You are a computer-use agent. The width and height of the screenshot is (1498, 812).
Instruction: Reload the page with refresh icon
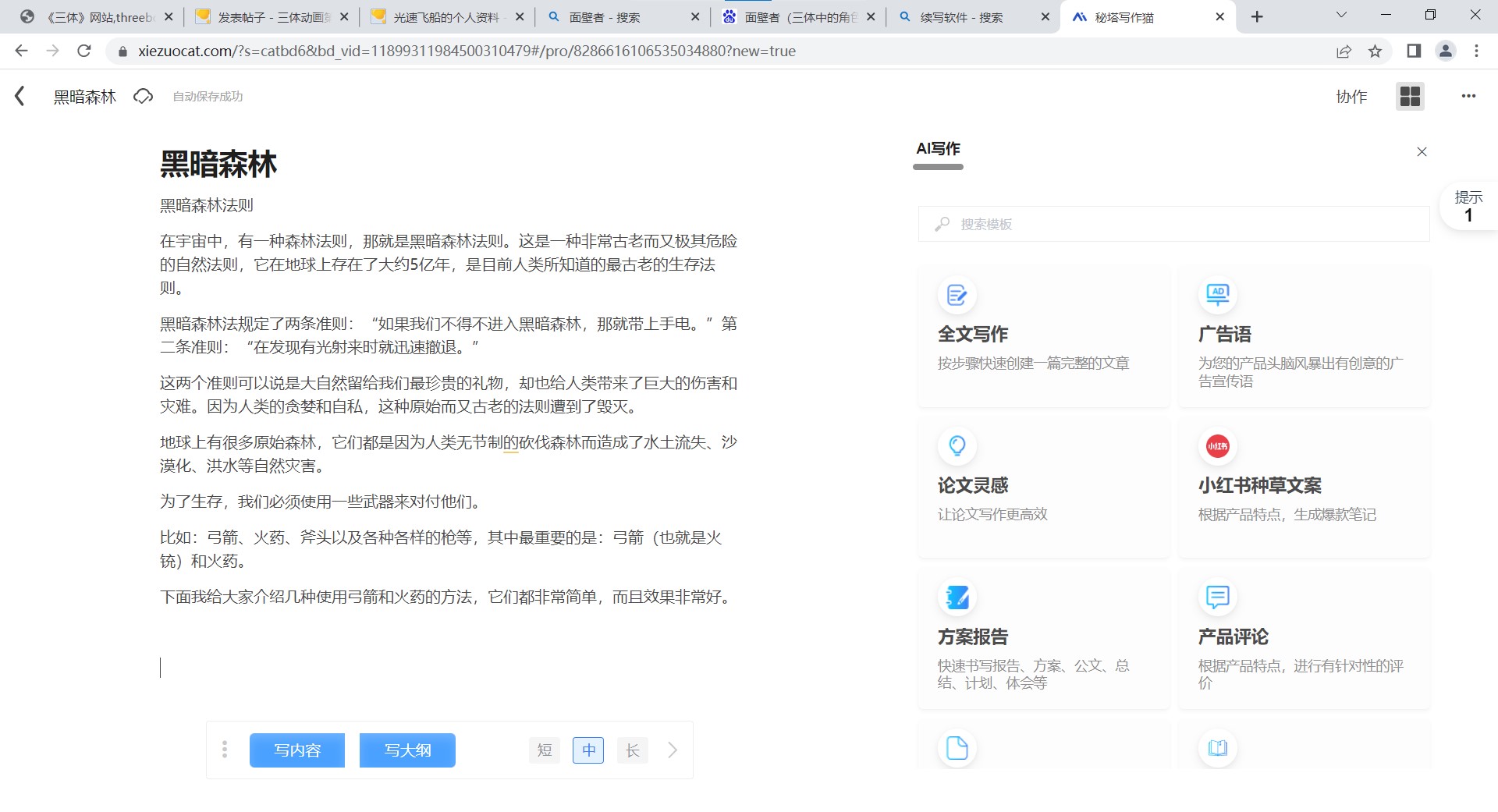84,51
